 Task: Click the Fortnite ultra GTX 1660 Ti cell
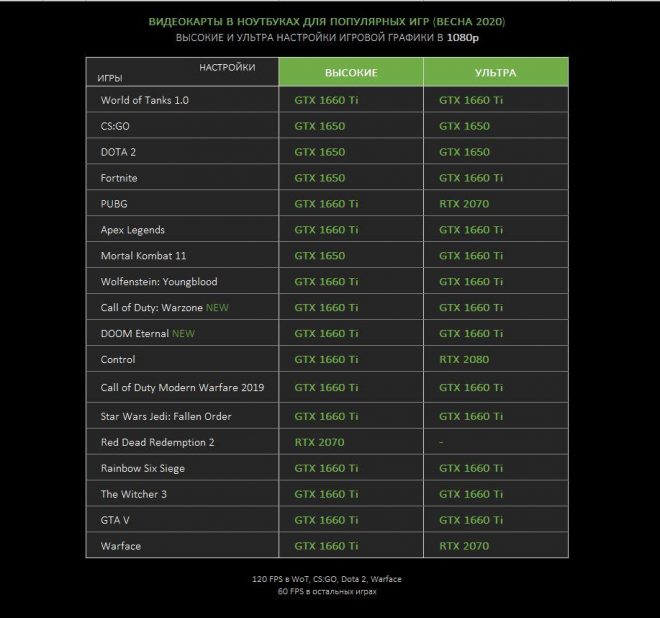496,178
